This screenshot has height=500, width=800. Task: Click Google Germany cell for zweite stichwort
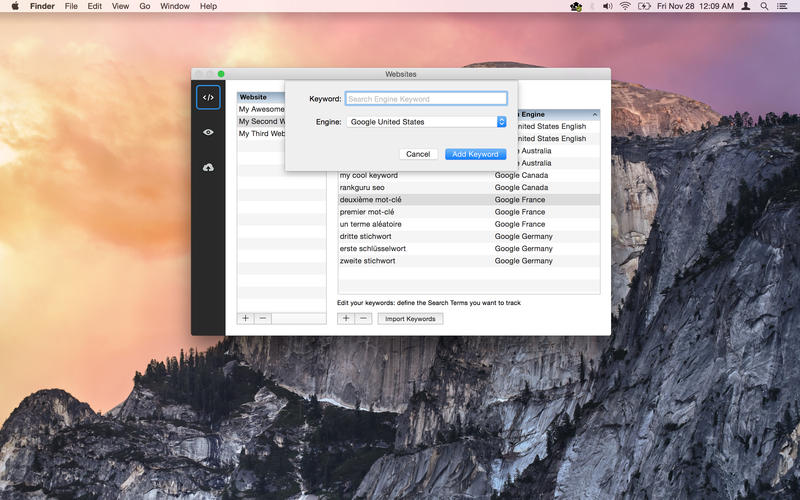pos(523,261)
